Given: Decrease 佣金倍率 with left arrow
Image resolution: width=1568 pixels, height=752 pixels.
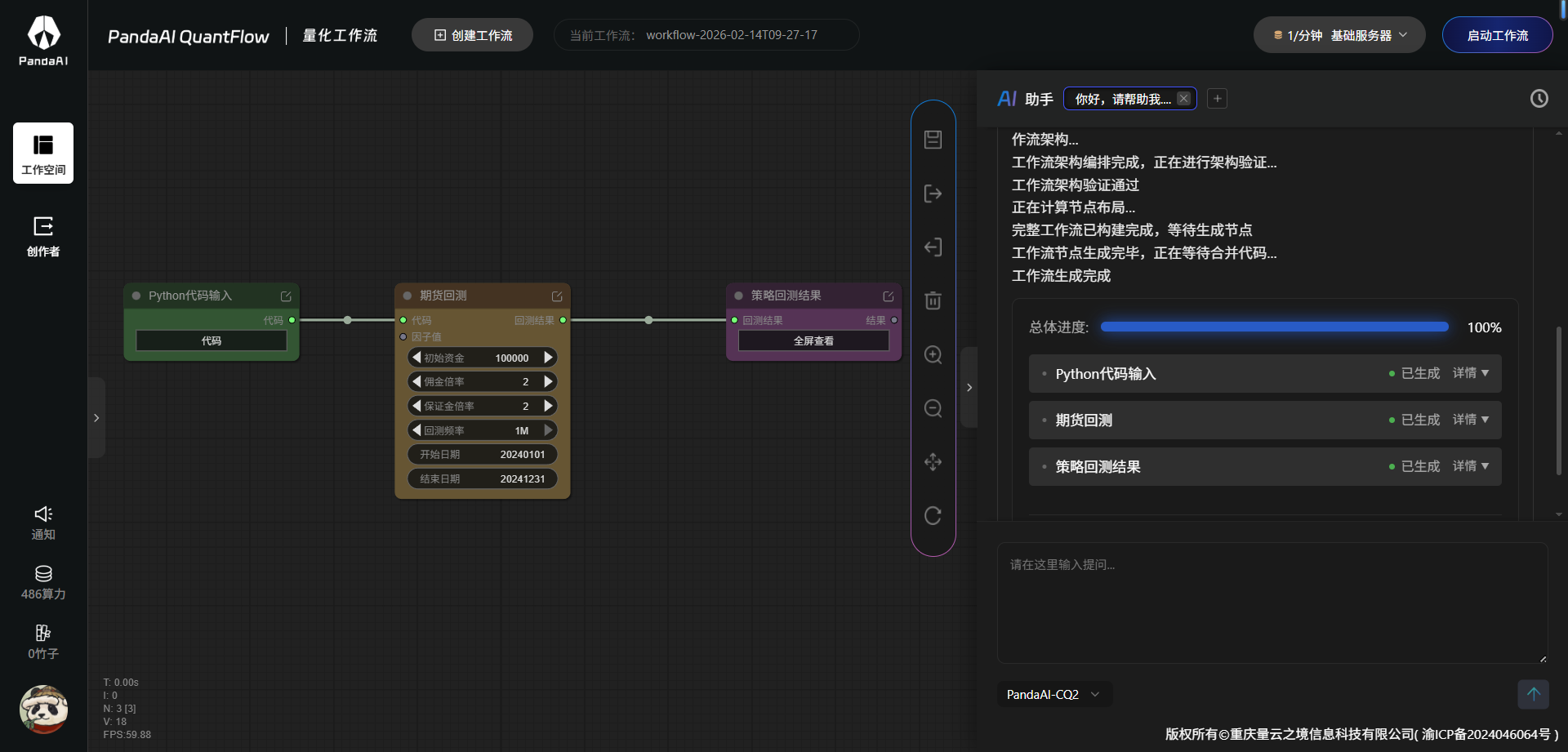Looking at the screenshot, I should [x=416, y=381].
